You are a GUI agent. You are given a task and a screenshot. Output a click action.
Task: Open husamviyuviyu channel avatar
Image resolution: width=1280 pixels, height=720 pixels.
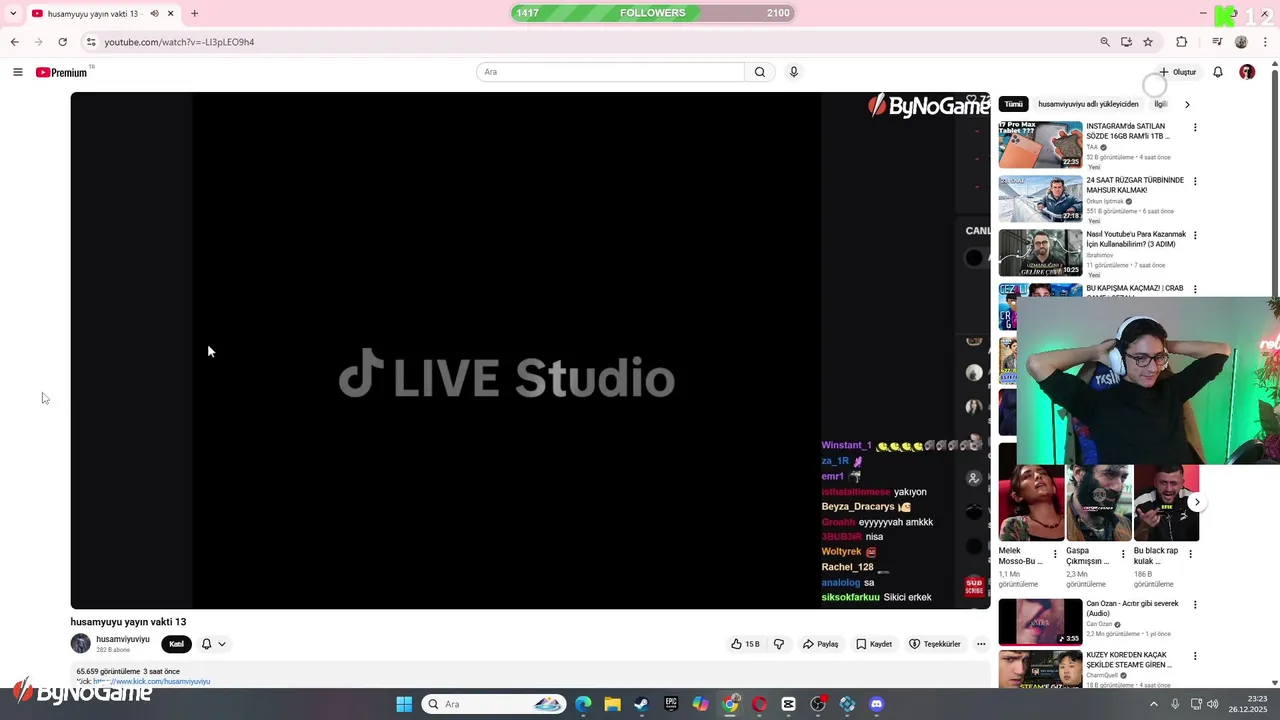80,644
